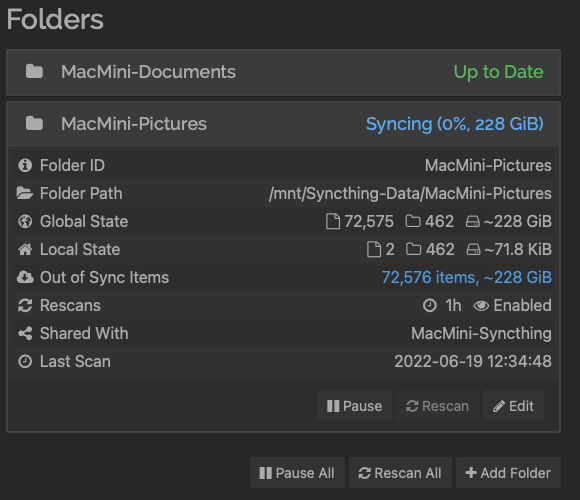Click the globe icon next to Global State

tap(25, 222)
